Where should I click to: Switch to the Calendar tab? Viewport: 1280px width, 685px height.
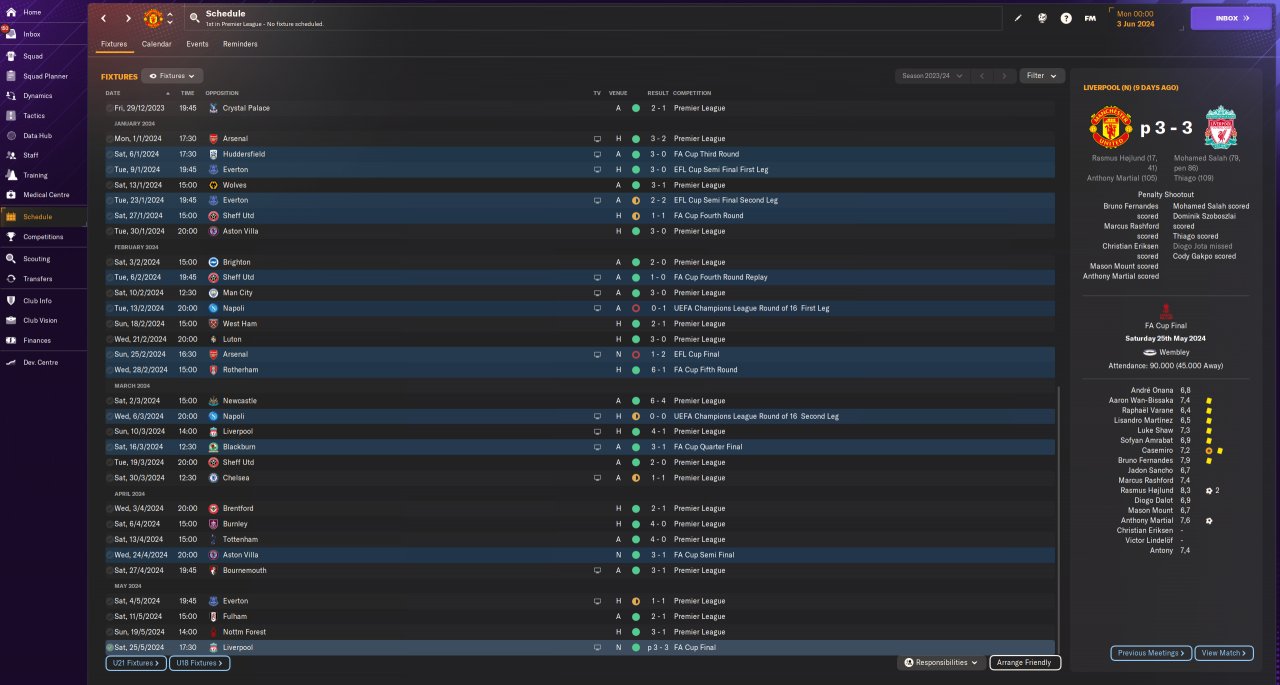point(156,44)
